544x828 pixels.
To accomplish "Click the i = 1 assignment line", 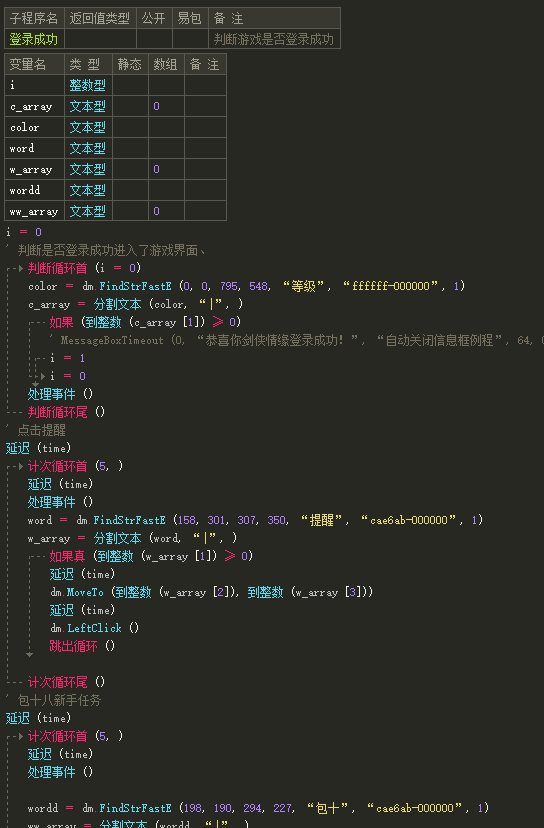I will point(67,358).
